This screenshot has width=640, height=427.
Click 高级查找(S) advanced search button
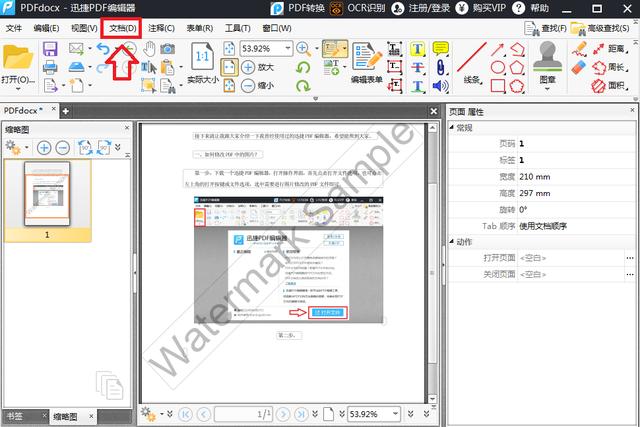[x=600, y=28]
